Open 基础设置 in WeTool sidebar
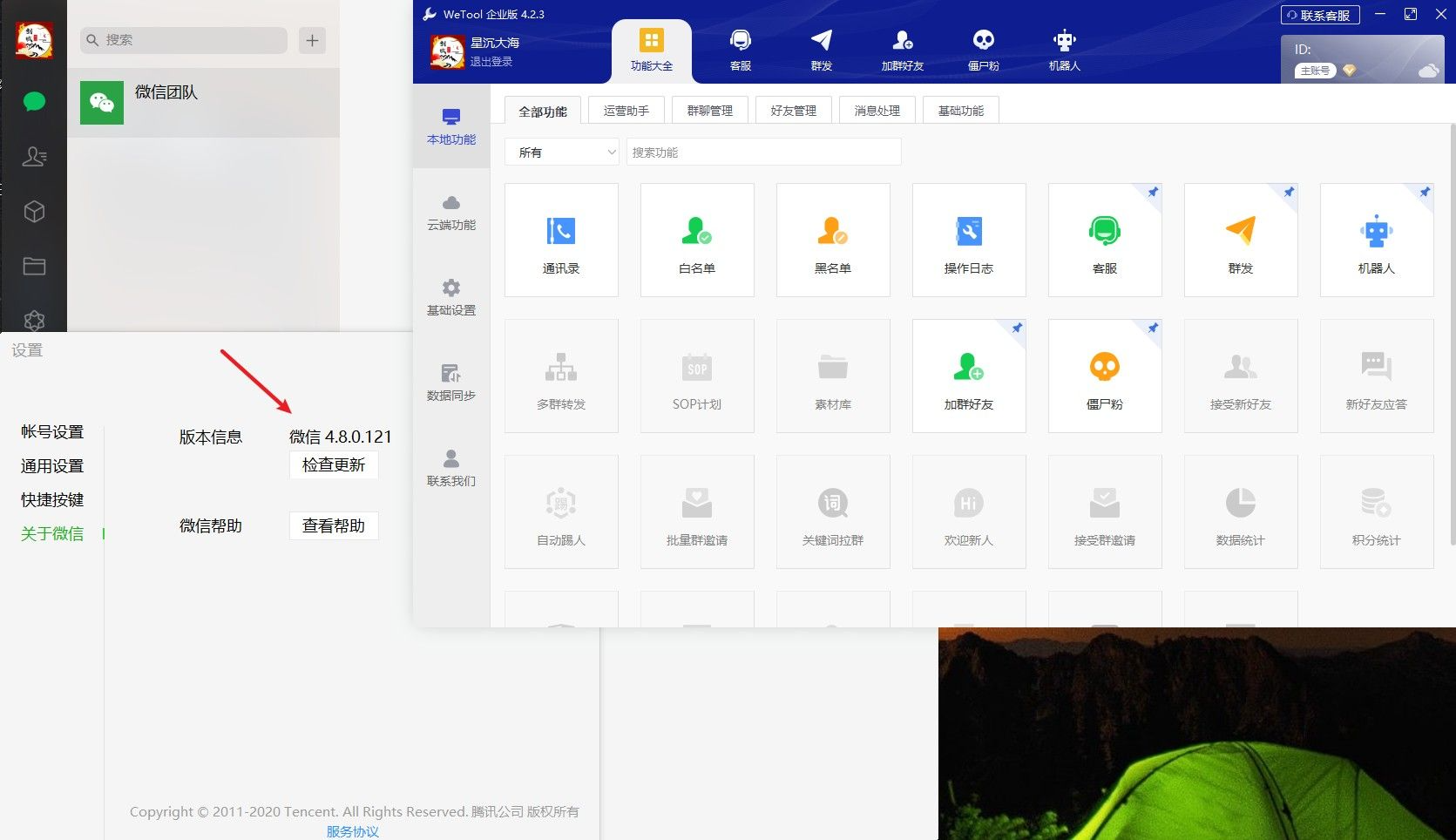 click(x=451, y=298)
